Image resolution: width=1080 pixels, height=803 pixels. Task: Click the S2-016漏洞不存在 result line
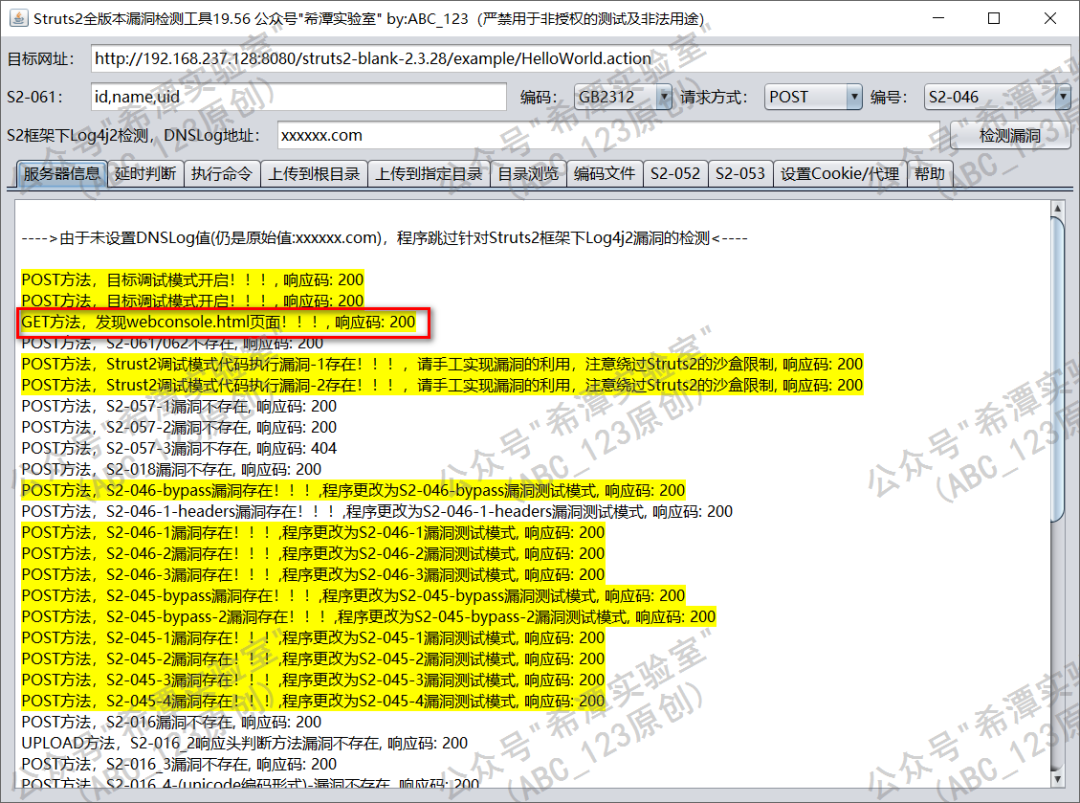[x=172, y=722]
